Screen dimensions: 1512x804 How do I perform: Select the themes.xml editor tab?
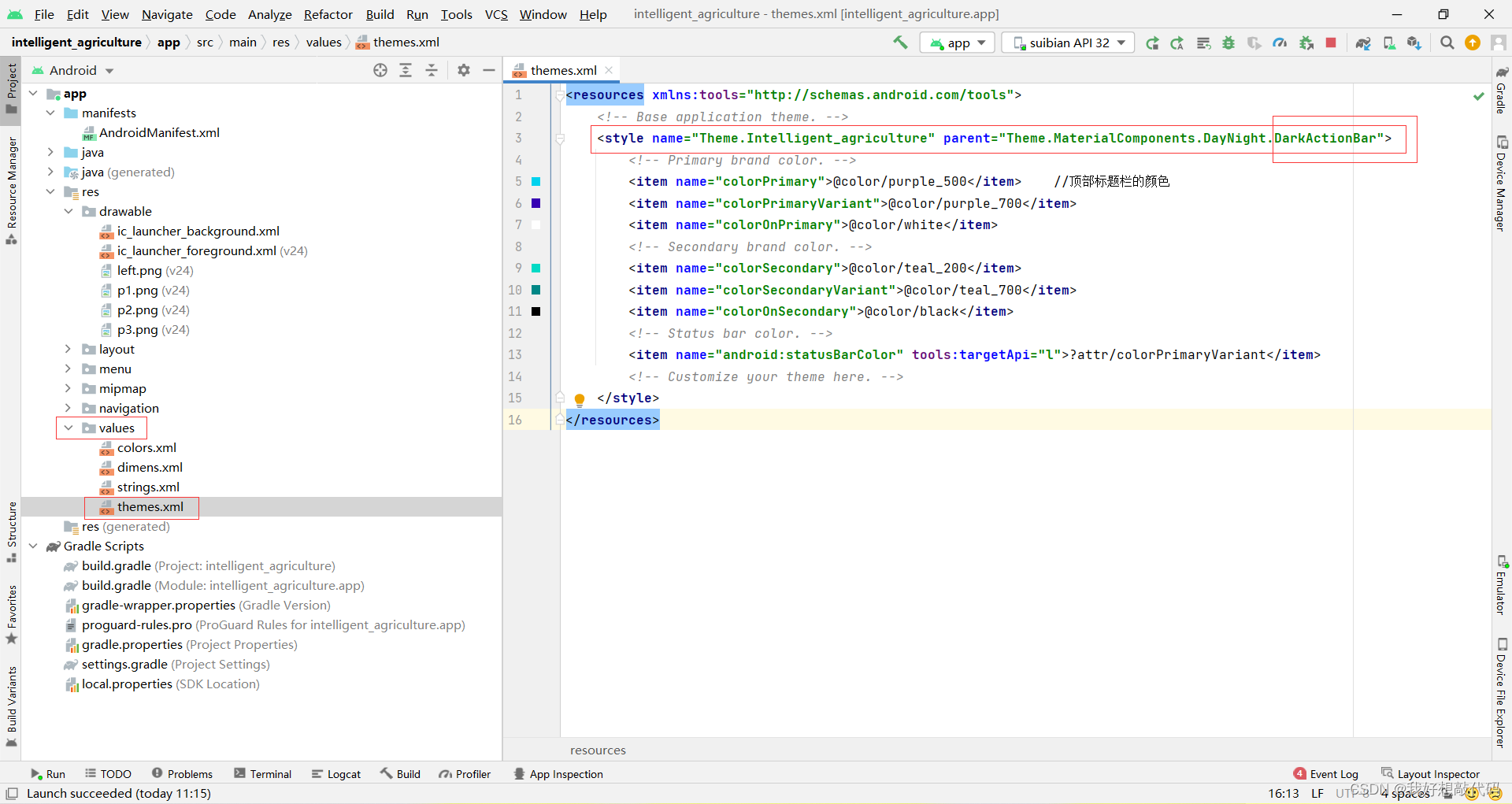click(563, 70)
